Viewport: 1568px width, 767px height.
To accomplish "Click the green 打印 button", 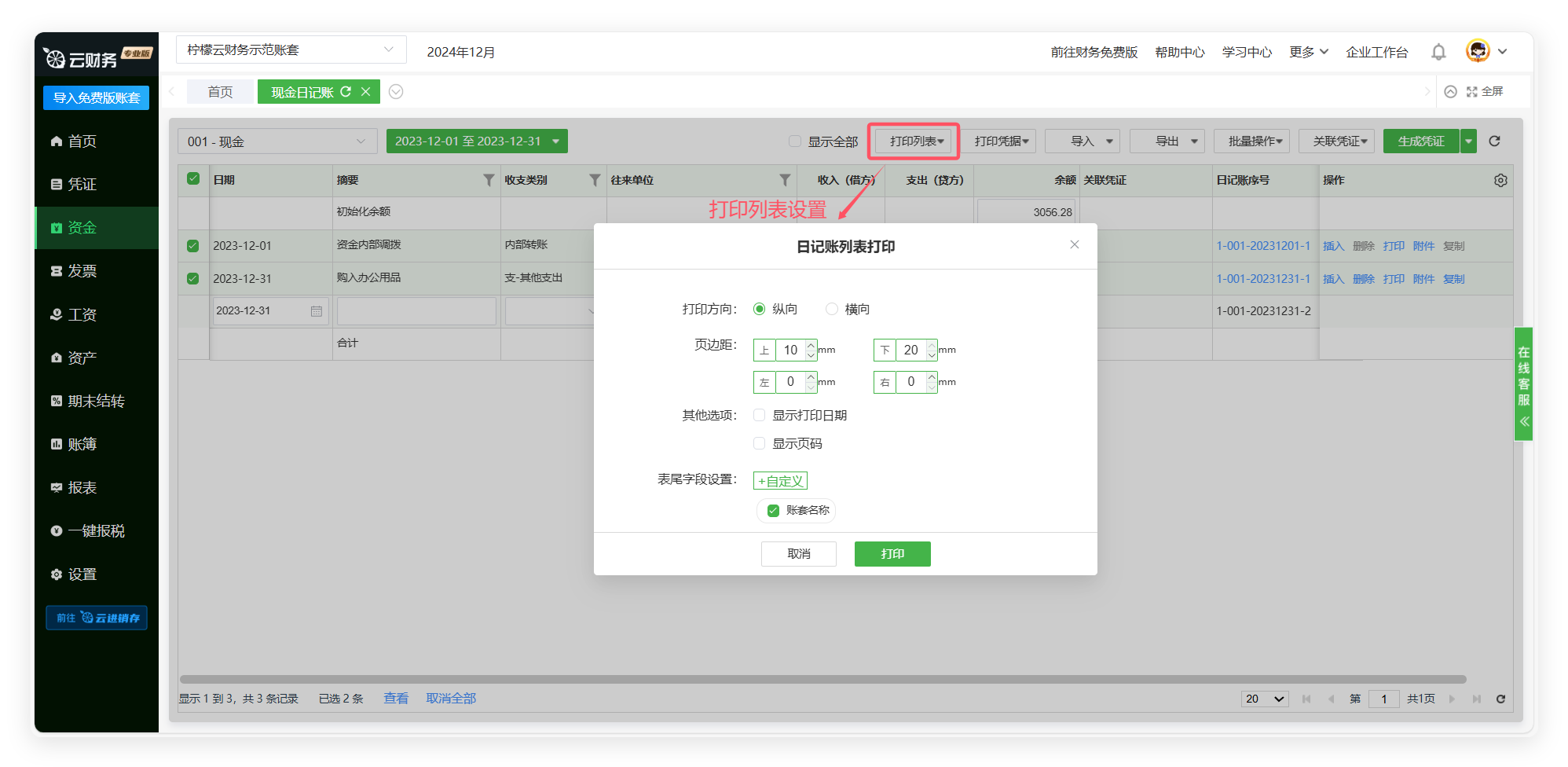I will click(892, 554).
